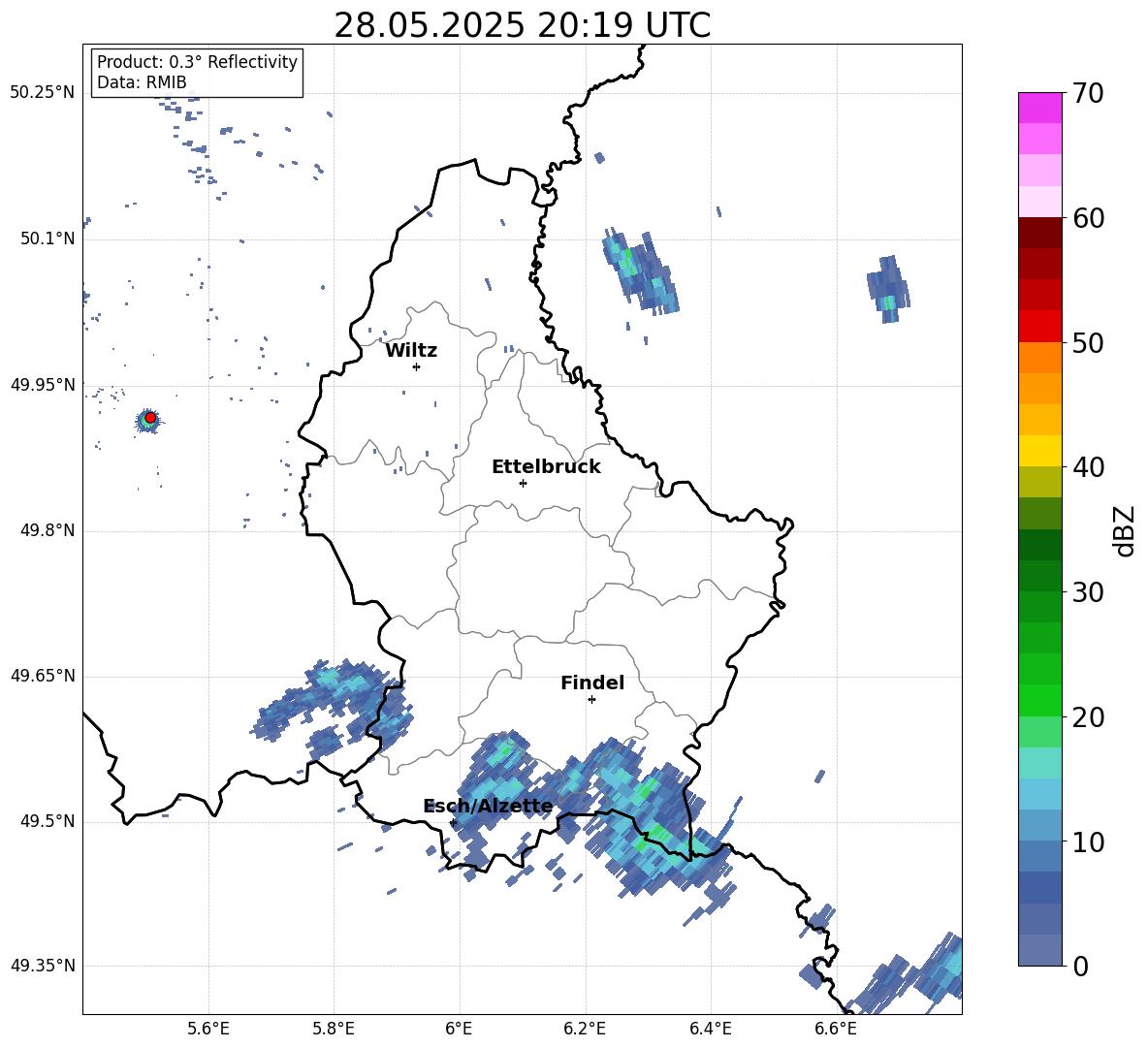The width and height of the screenshot is (1148, 1048).
Task: Click the 30 colorbar tick label
Action: [1088, 592]
